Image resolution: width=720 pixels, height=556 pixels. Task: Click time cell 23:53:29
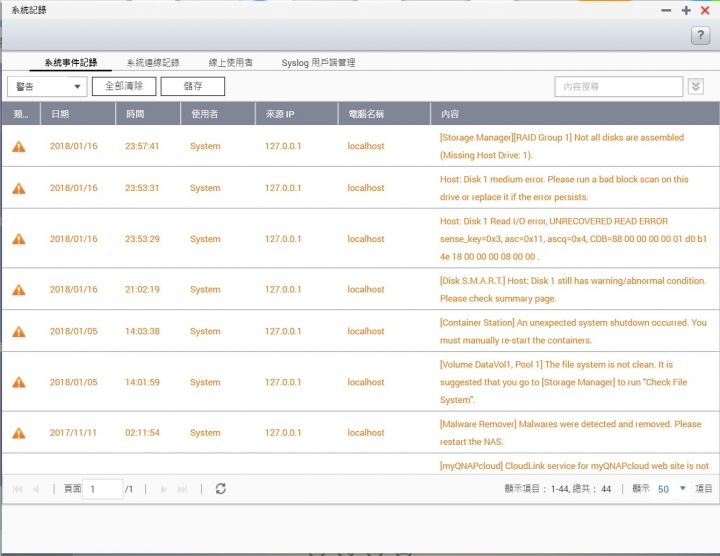pos(142,239)
